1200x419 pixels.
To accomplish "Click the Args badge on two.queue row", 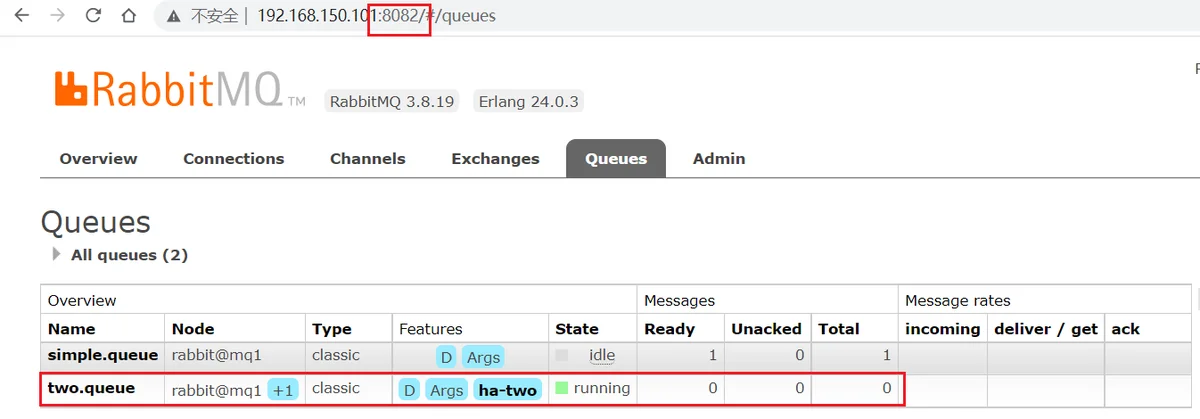I will click(446, 390).
